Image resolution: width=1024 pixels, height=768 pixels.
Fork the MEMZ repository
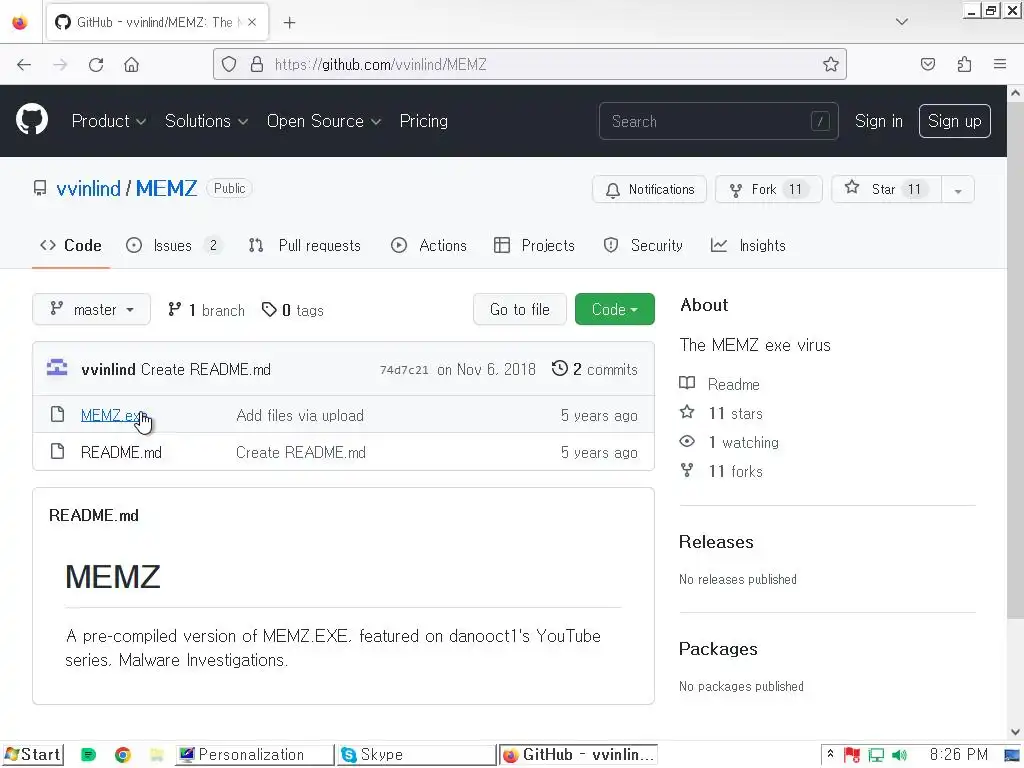pyautogui.click(x=768, y=189)
